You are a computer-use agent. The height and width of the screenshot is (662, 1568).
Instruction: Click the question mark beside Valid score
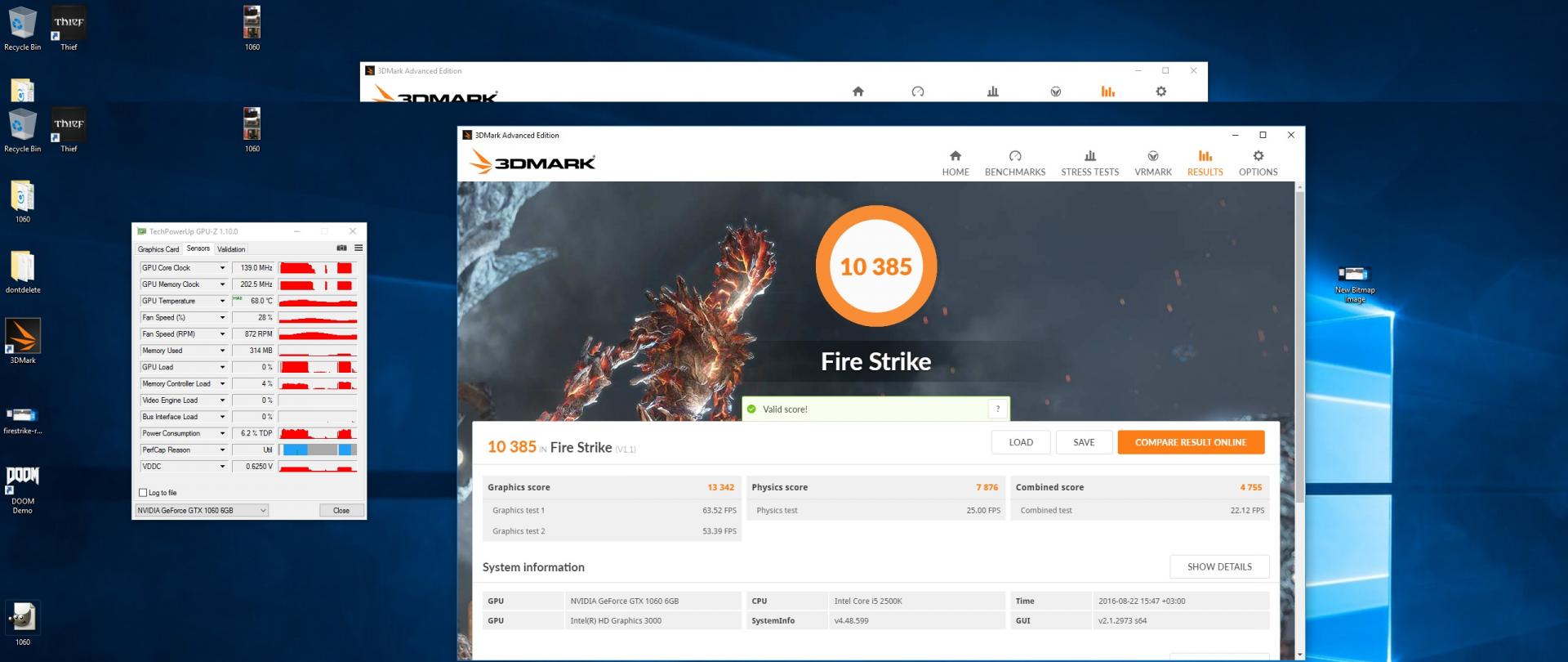(x=997, y=409)
